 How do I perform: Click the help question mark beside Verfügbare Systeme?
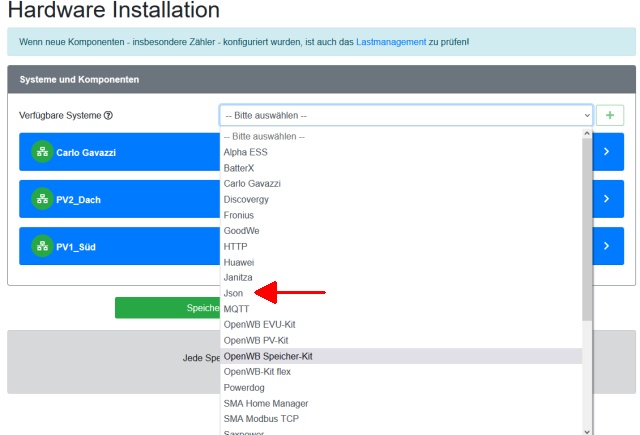pyautogui.click(x=108, y=115)
